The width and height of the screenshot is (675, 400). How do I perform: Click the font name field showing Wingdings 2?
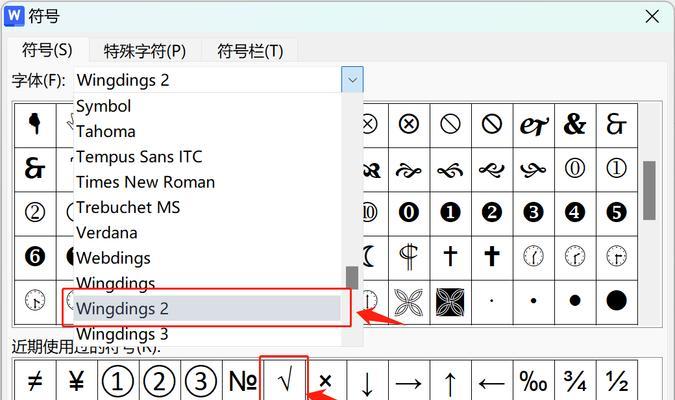[207, 80]
